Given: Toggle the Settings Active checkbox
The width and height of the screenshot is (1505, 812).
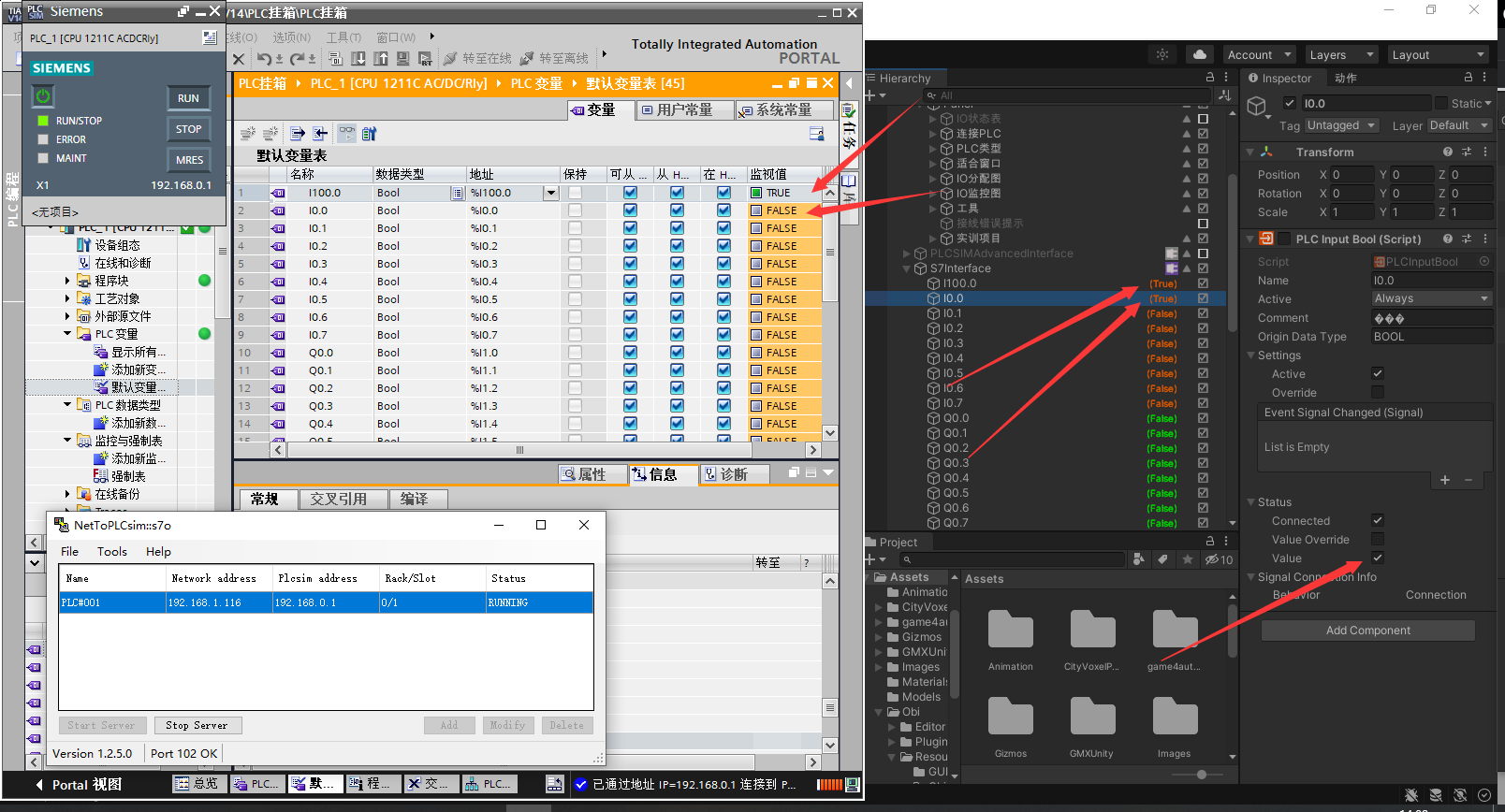Looking at the screenshot, I should click(1378, 374).
